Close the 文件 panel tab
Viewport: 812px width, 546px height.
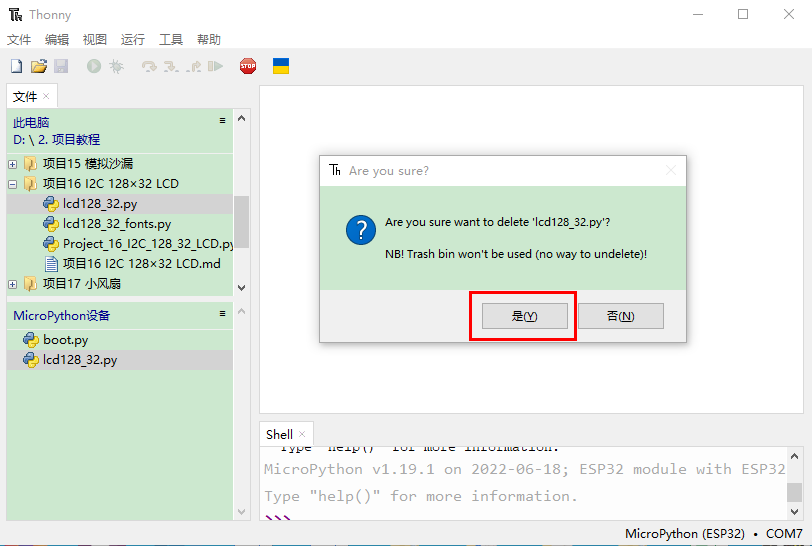(46, 96)
